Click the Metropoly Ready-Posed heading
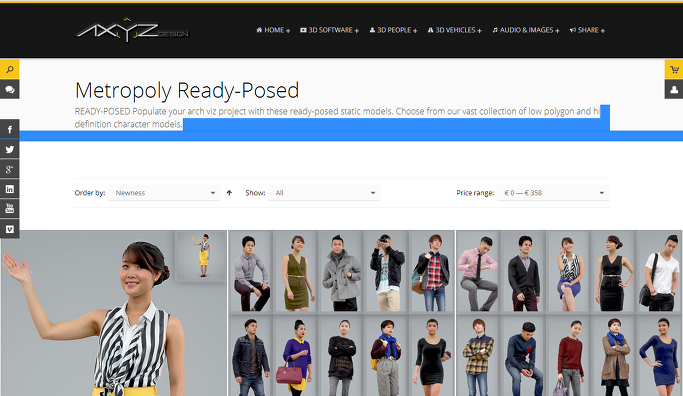The image size is (683, 396). point(187,90)
